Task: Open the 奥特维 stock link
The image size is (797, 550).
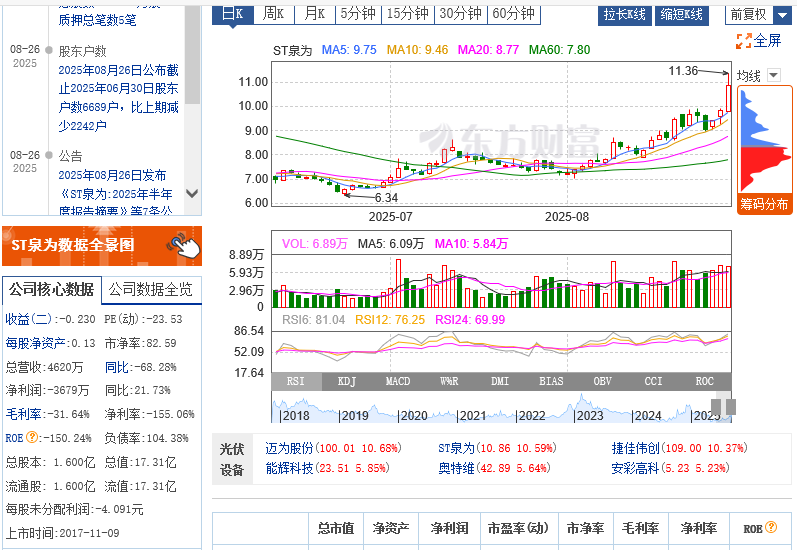Action: pos(456,468)
